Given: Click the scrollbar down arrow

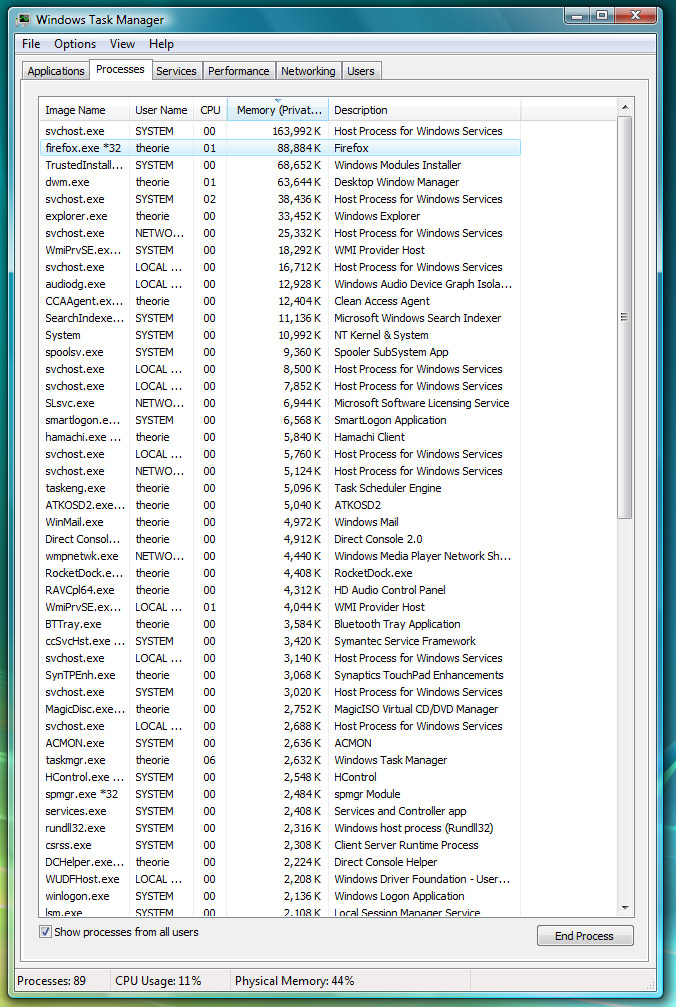Looking at the screenshot, I should [x=625, y=908].
